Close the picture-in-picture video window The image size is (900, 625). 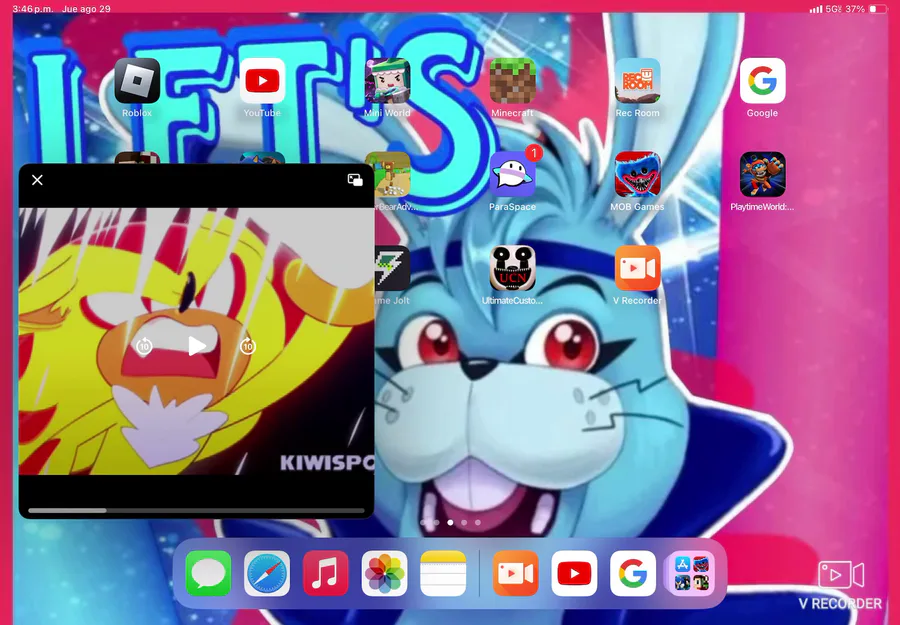pyautogui.click(x=37, y=180)
